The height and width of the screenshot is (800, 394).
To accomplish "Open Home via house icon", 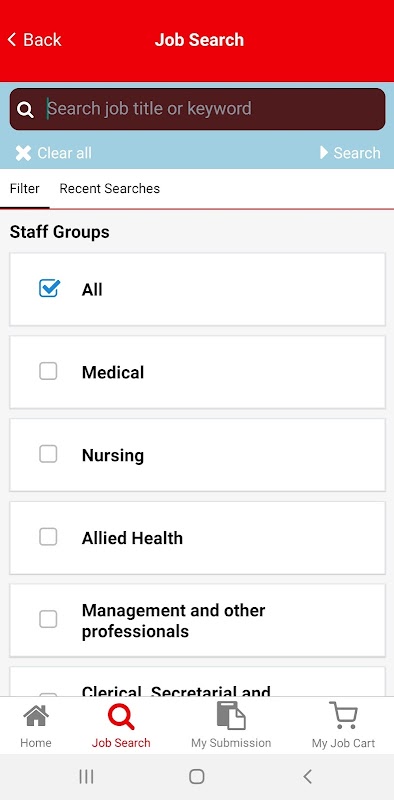I will (x=36, y=715).
